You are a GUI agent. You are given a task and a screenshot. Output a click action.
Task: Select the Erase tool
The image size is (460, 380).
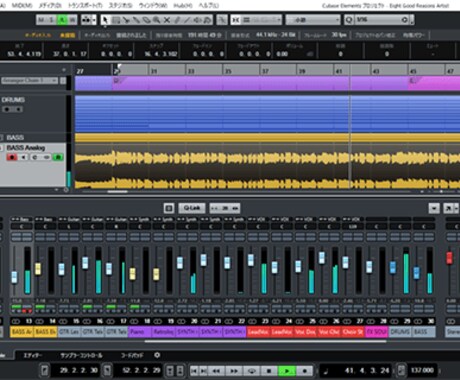point(146,20)
